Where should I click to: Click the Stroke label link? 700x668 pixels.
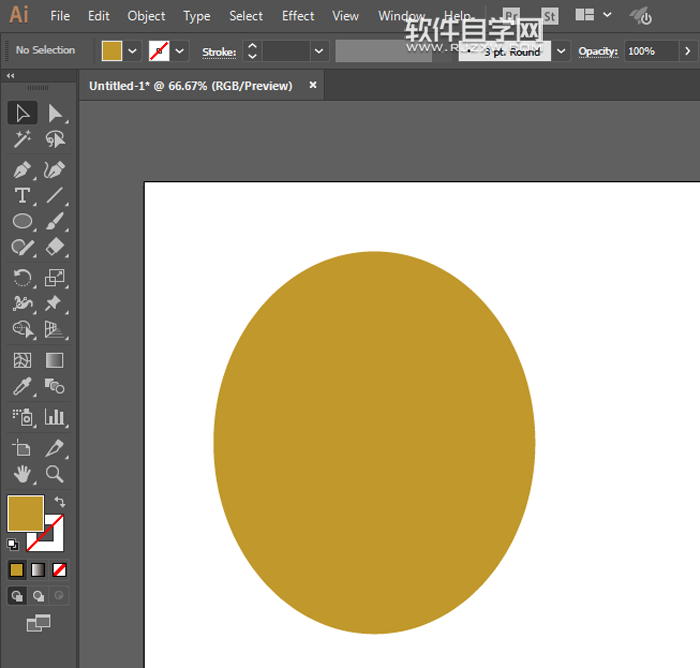(x=219, y=51)
